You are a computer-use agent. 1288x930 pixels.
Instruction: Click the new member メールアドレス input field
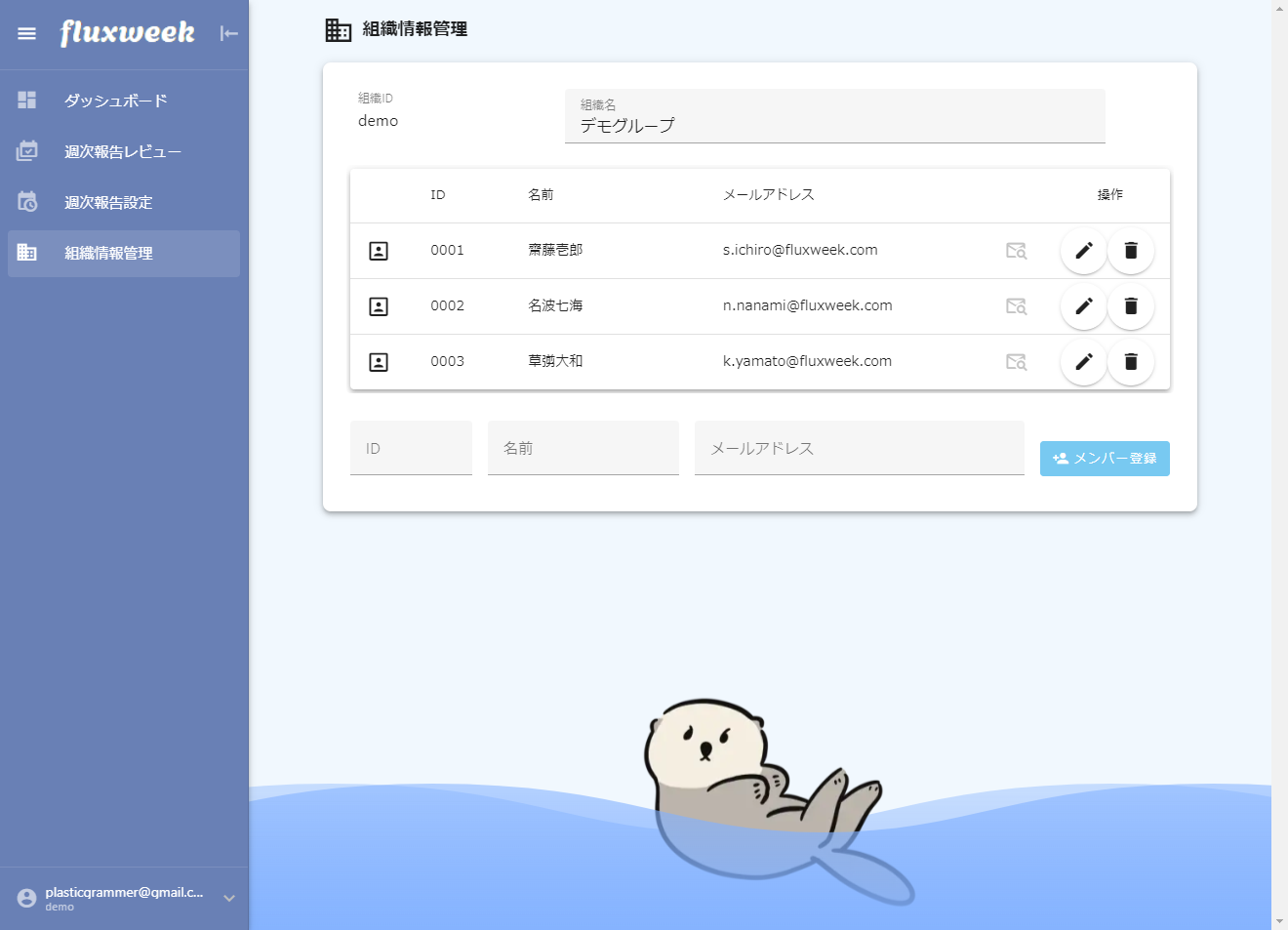pos(860,448)
